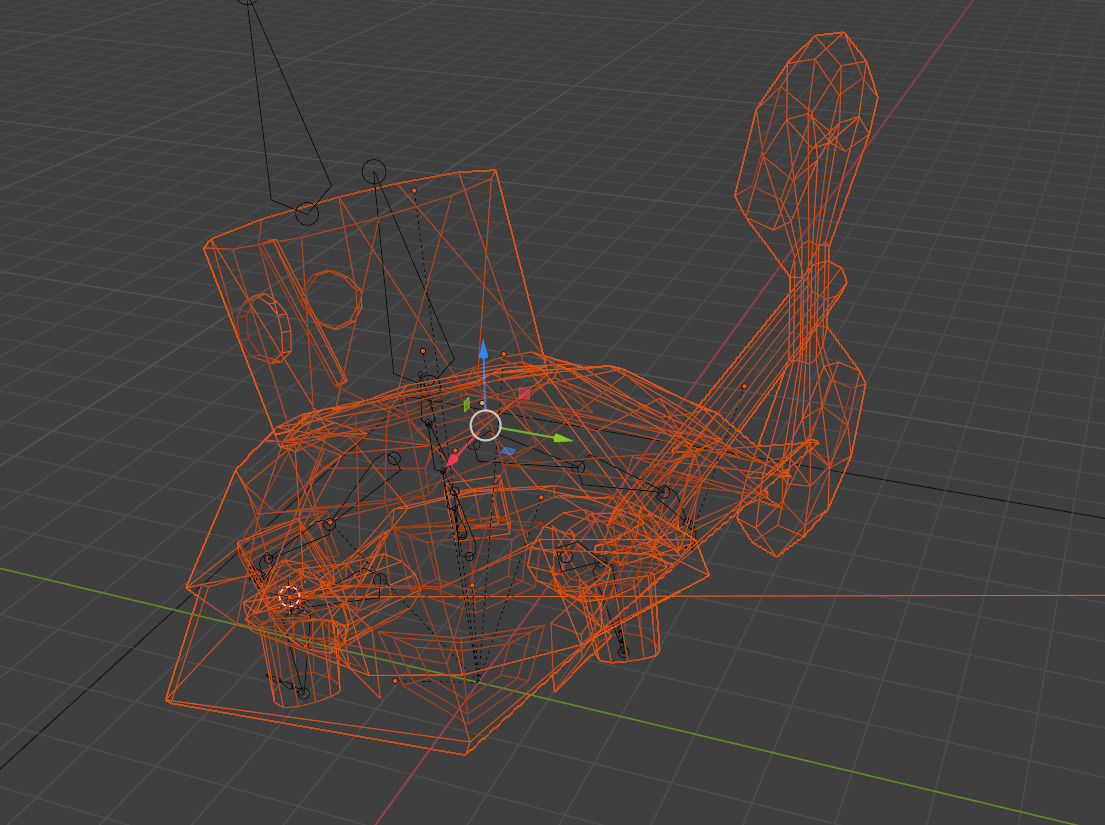This screenshot has height=825, width=1105.
Task: Select the green plane handle of the gizmo
Action: [x=467, y=404]
